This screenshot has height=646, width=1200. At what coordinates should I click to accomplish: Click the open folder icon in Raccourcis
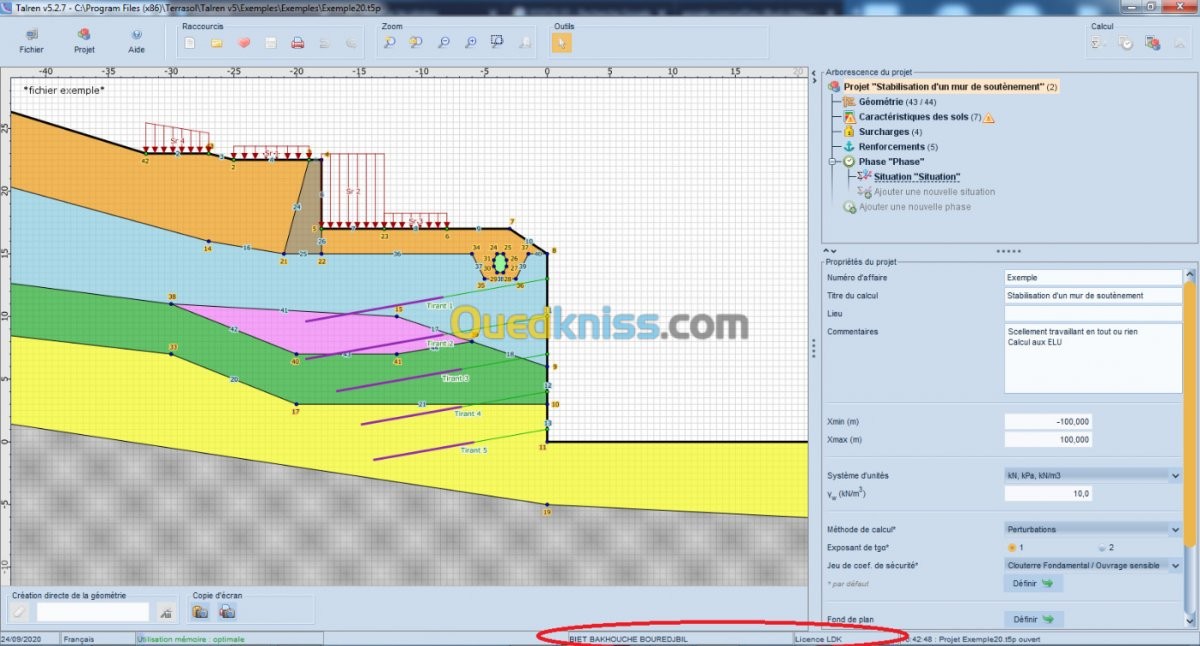(x=217, y=43)
